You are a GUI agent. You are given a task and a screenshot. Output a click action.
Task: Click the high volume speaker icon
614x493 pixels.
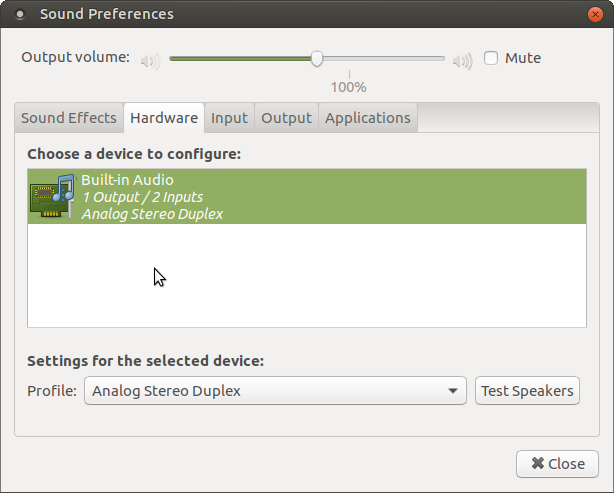[x=463, y=61]
